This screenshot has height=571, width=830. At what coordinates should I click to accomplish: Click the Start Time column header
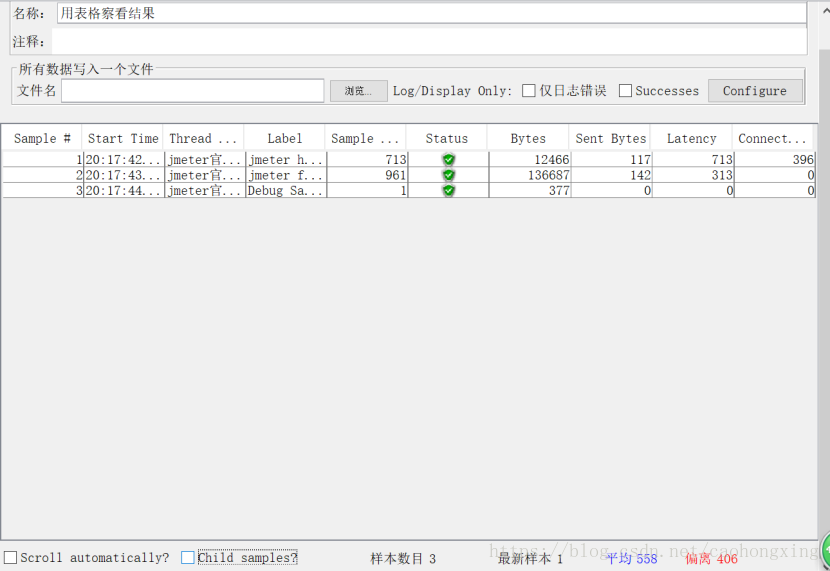[123, 138]
